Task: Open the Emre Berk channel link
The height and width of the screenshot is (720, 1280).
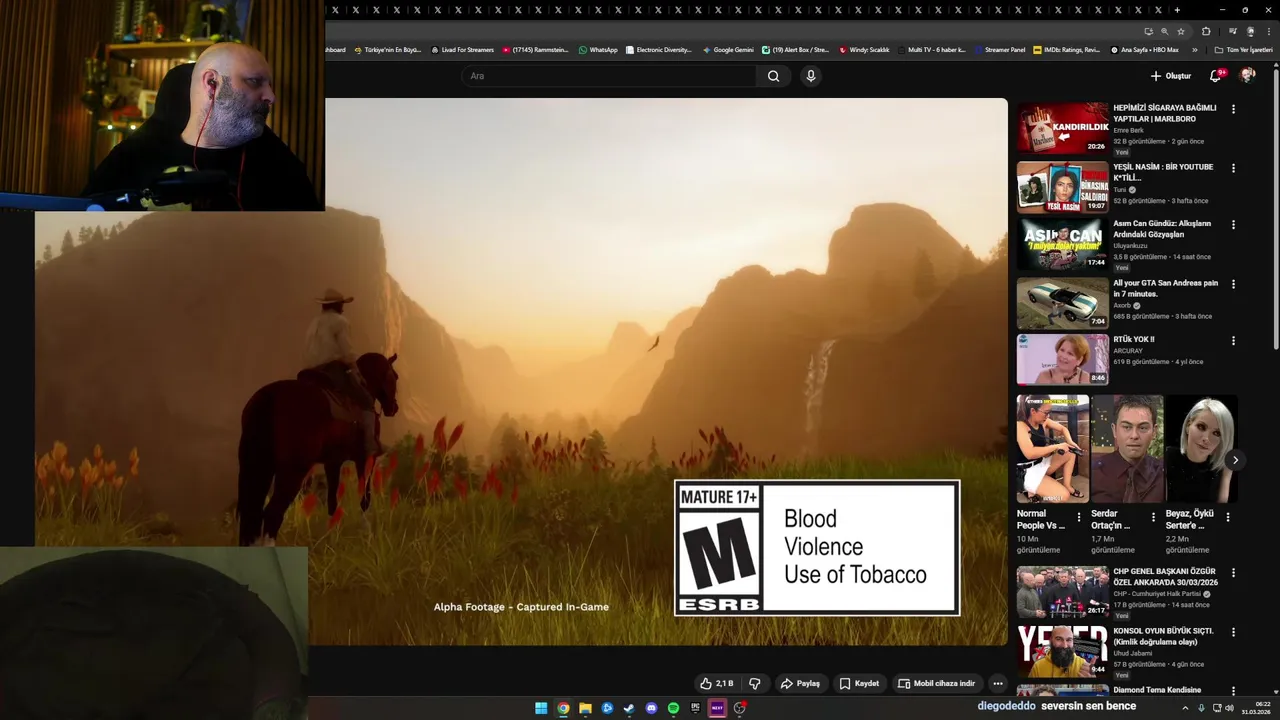Action: [1128, 130]
